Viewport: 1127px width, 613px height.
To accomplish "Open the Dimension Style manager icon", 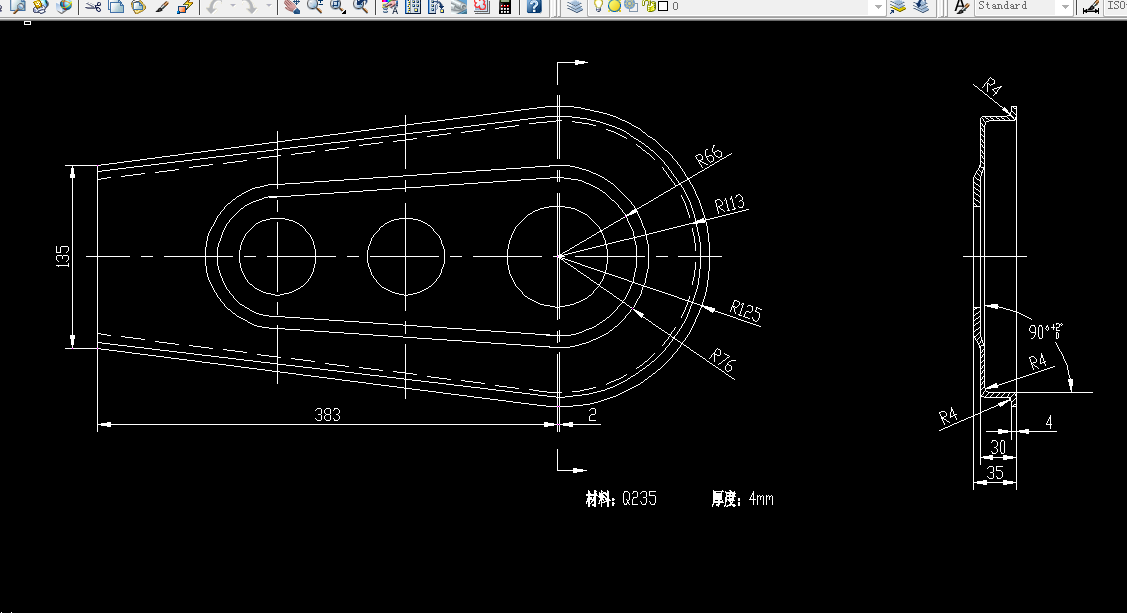I will tap(1091, 6).
